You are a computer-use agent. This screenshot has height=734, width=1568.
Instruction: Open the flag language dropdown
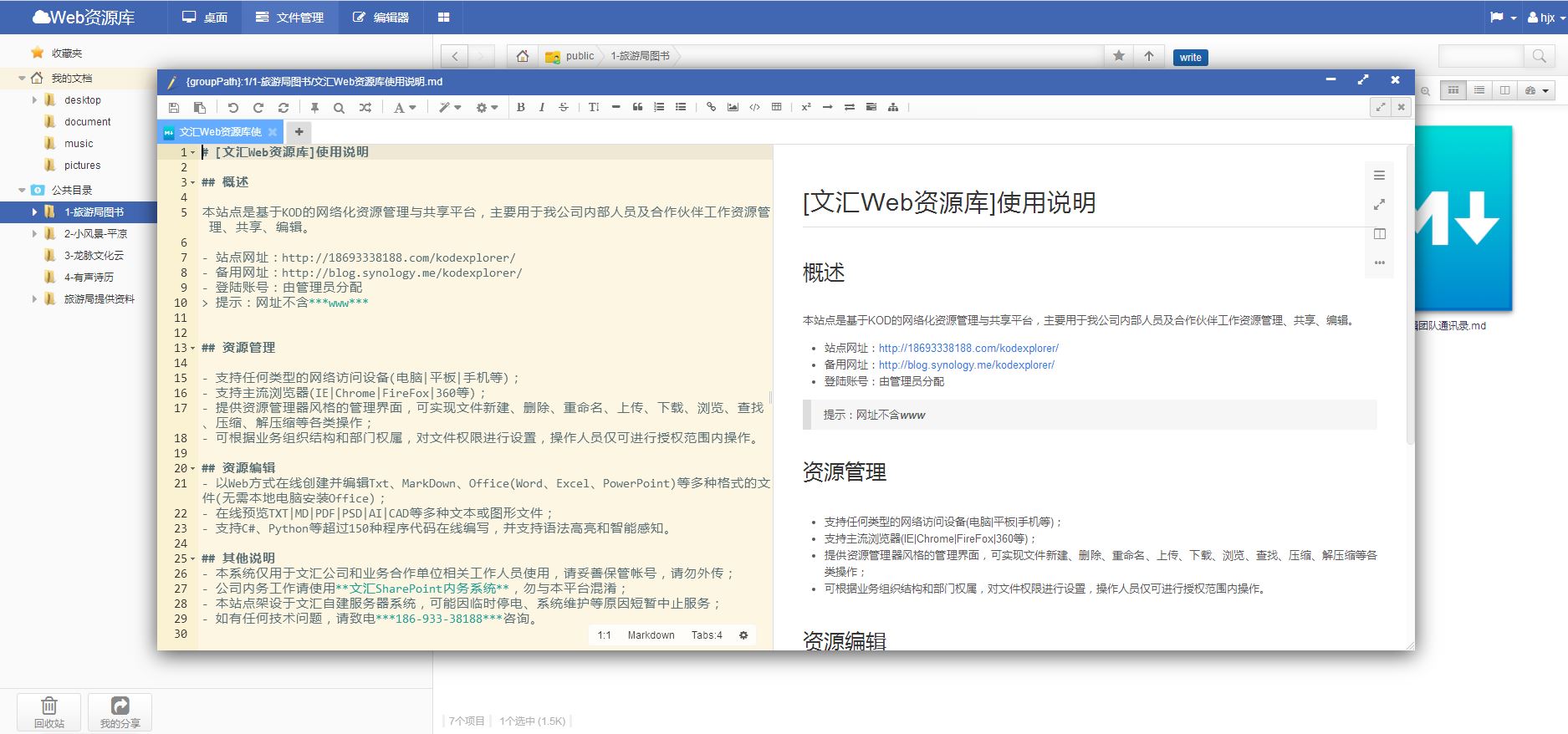tap(1504, 18)
